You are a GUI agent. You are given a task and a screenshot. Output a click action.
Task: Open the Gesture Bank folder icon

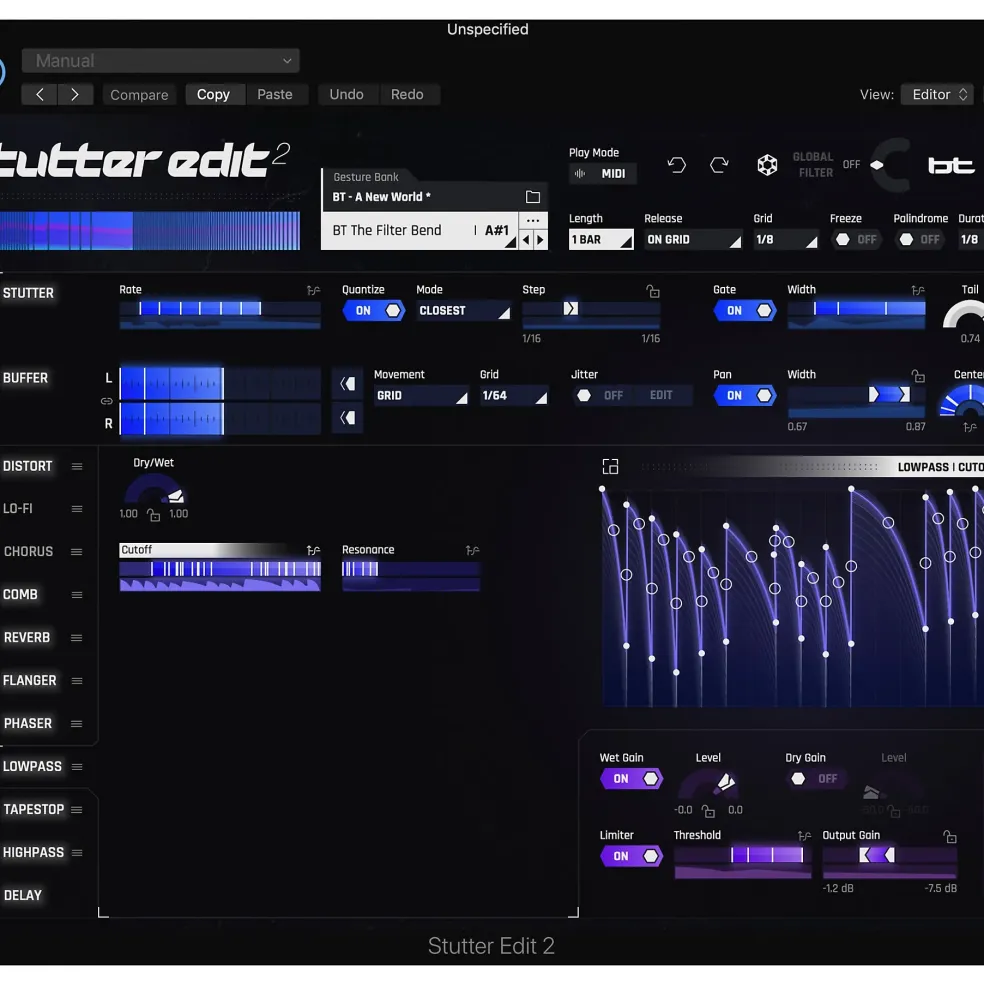(x=533, y=197)
